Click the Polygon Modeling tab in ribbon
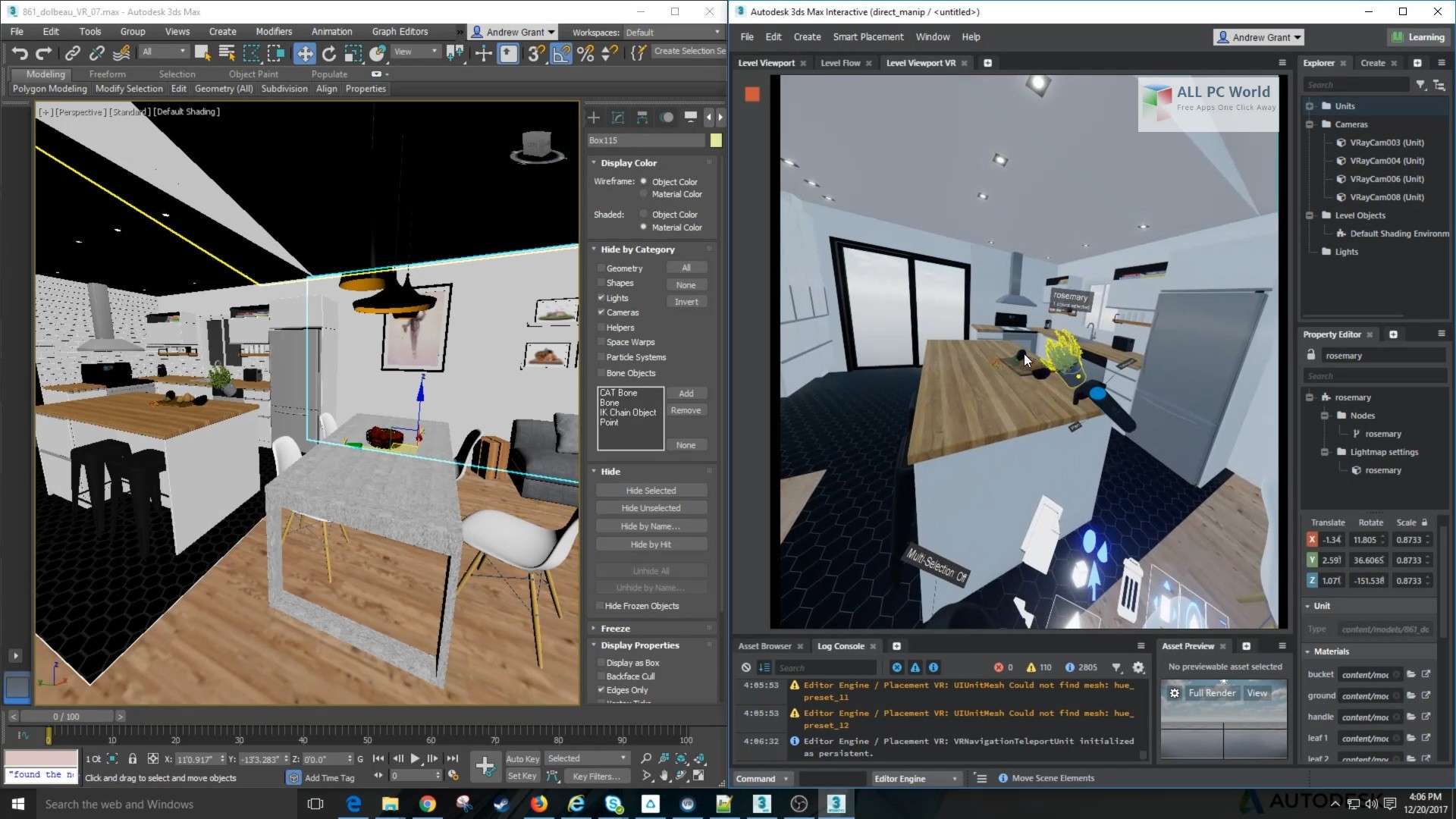This screenshot has height=819, width=1456. 48,88
